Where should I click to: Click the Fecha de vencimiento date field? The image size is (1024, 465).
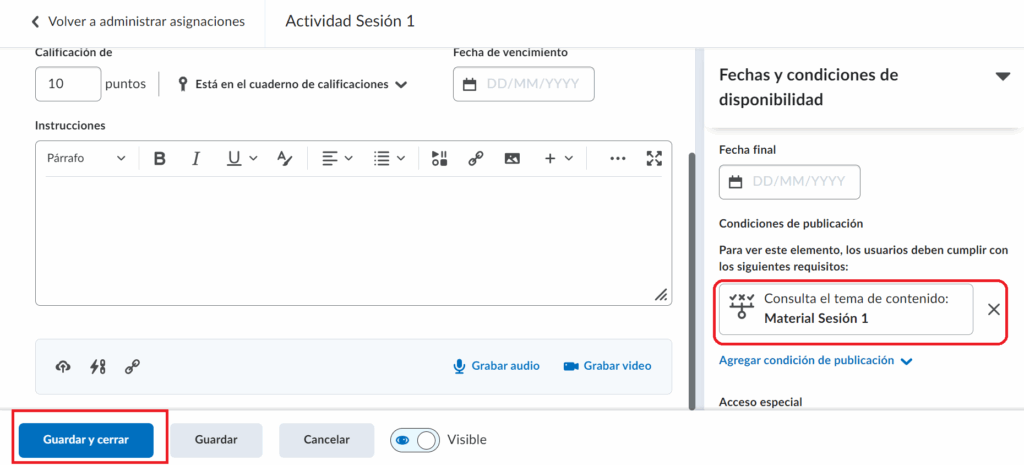pos(524,84)
